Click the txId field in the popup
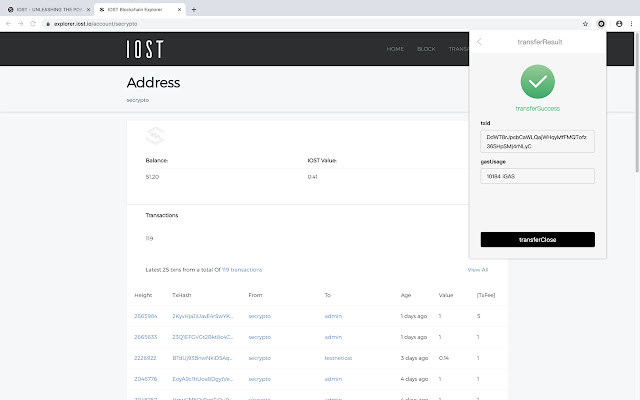640x400 pixels. [538, 141]
